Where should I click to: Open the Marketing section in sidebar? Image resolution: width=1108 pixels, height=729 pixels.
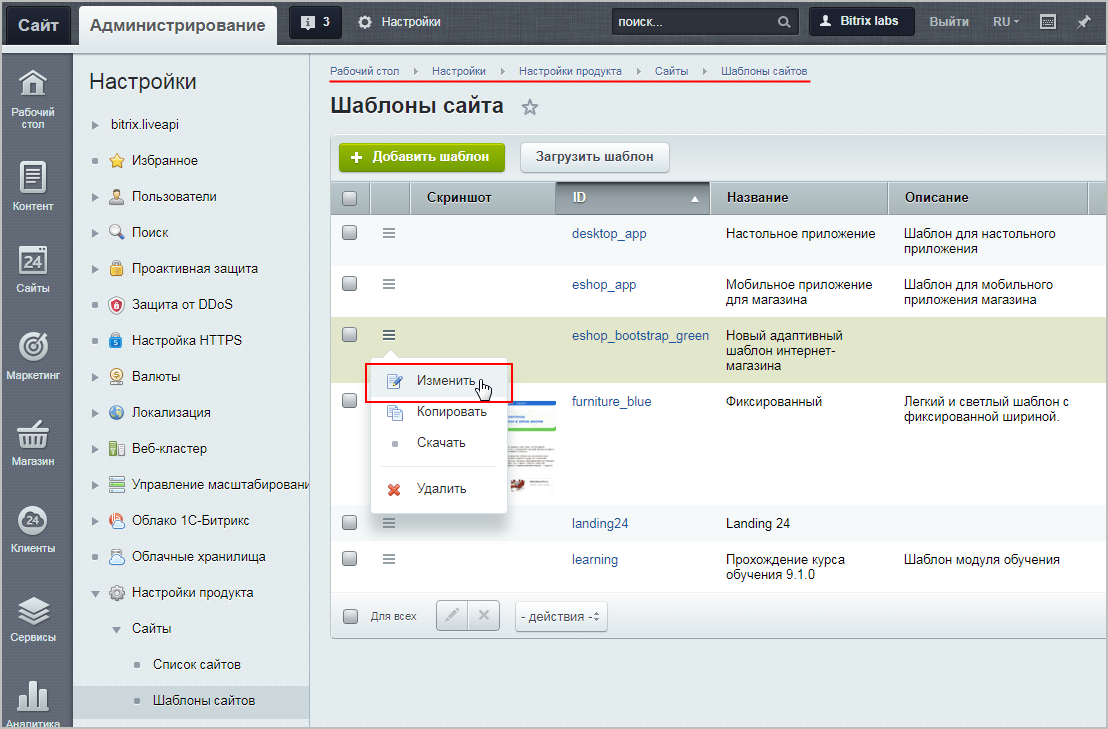(x=33, y=356)
